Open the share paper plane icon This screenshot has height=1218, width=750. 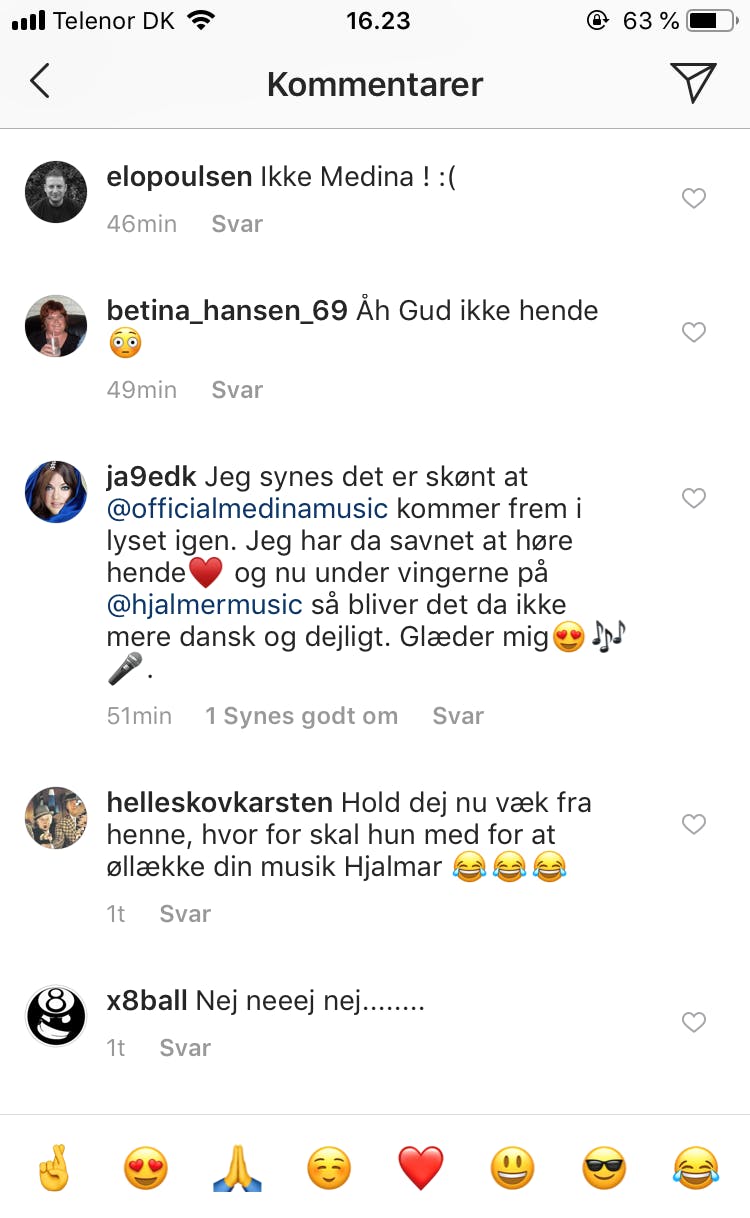point(694,83)
